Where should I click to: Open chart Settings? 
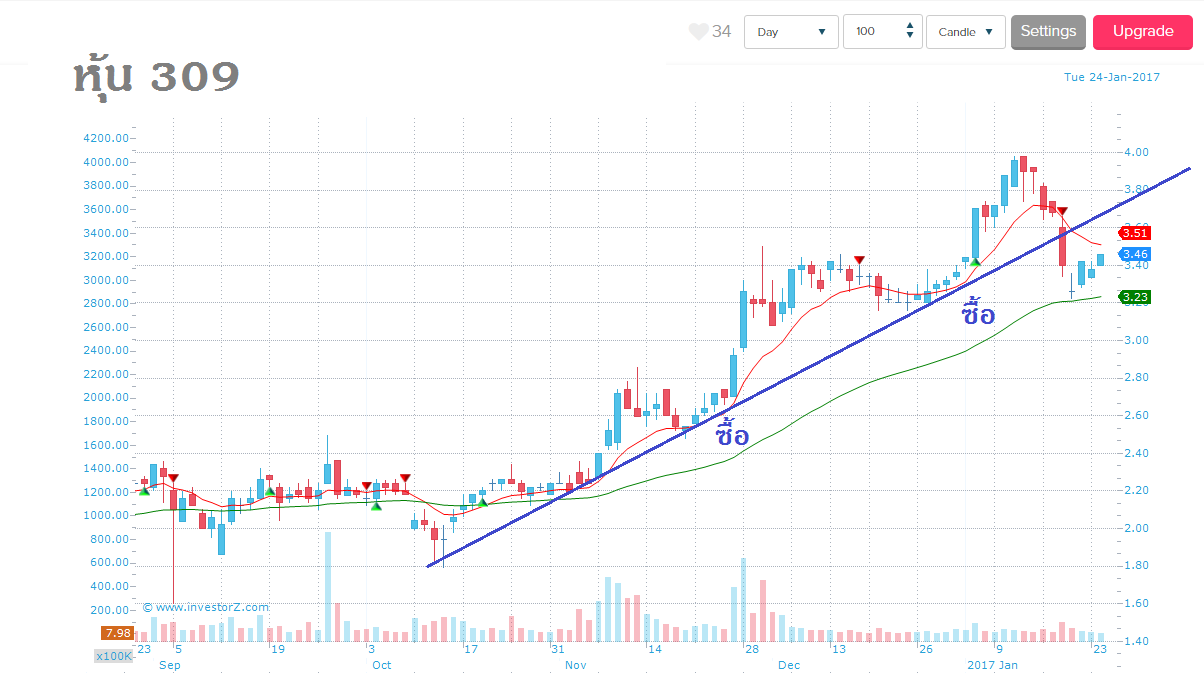click(x=1048, y=32)
